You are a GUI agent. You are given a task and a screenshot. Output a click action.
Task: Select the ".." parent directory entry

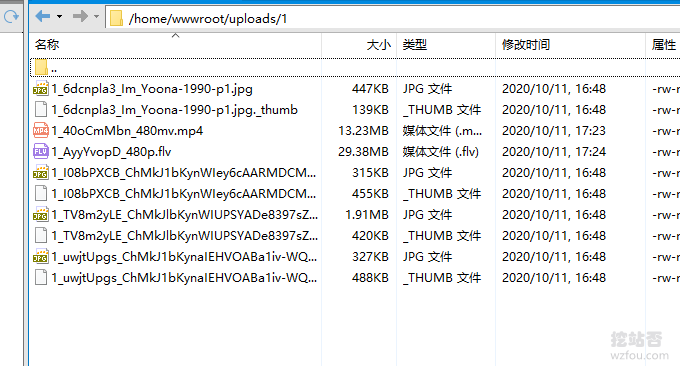(x=54, y=69)
